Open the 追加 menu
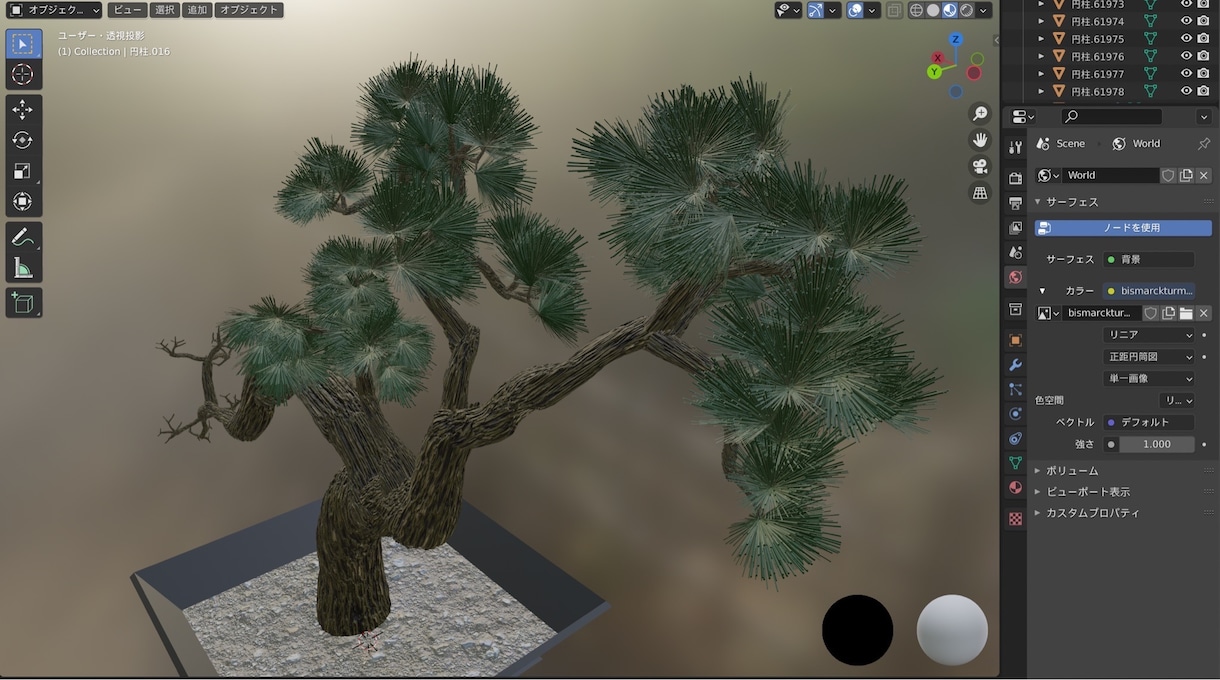Image resolution: width=1220 pixels, height=680 pixels. [x=197, y=10]
